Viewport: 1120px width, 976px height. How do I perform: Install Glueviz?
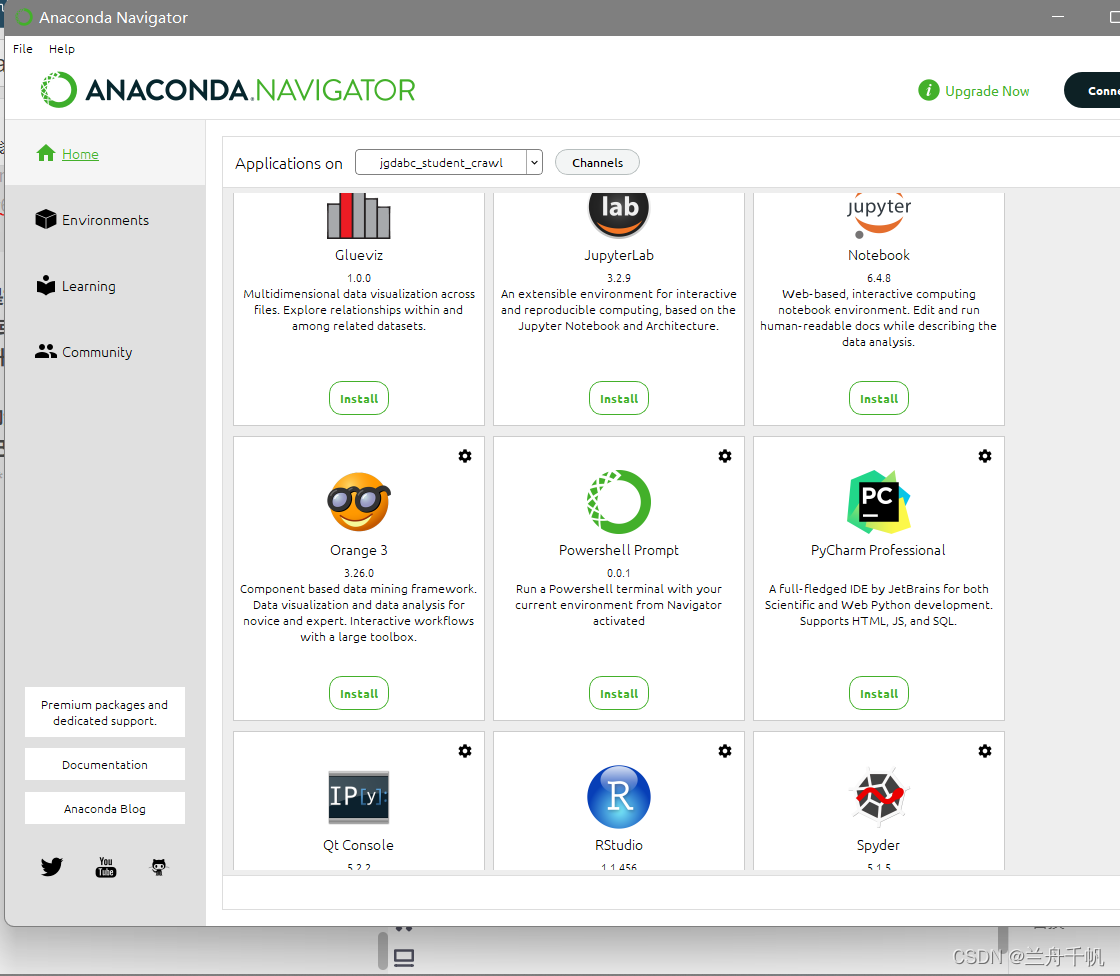[x=359, y=398]
